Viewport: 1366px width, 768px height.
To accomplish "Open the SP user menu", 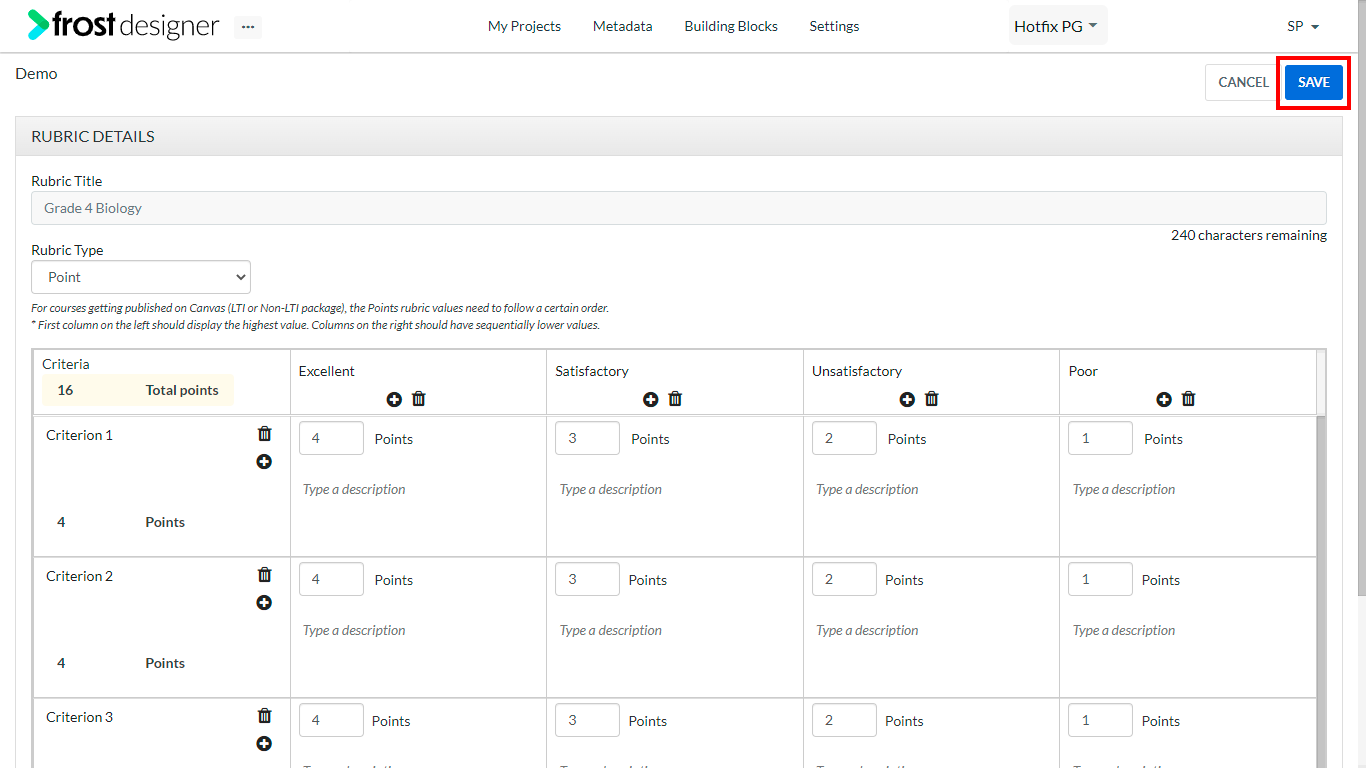I will [1303, 27].
